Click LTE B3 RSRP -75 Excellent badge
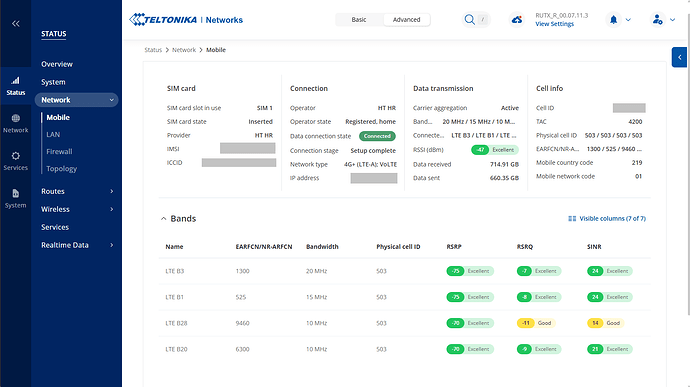 click(470, 271)
